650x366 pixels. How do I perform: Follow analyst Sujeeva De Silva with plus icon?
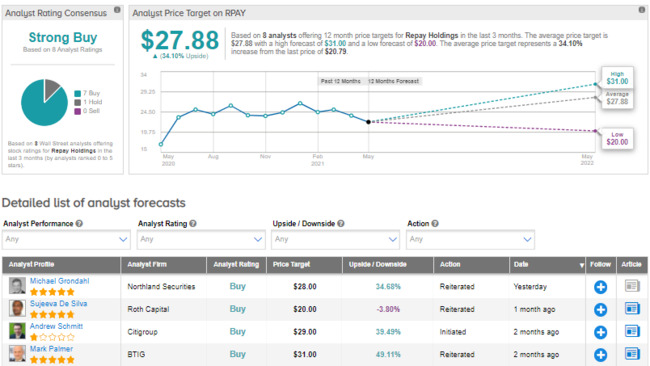coord(600,309)
